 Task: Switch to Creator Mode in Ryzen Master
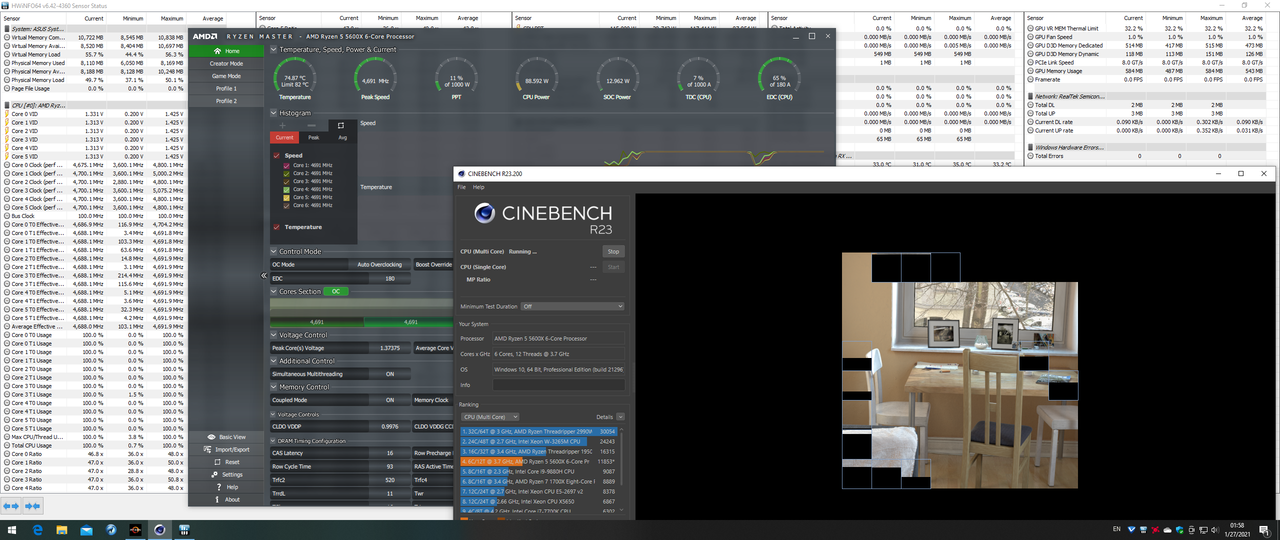click(x=226, y=63)
